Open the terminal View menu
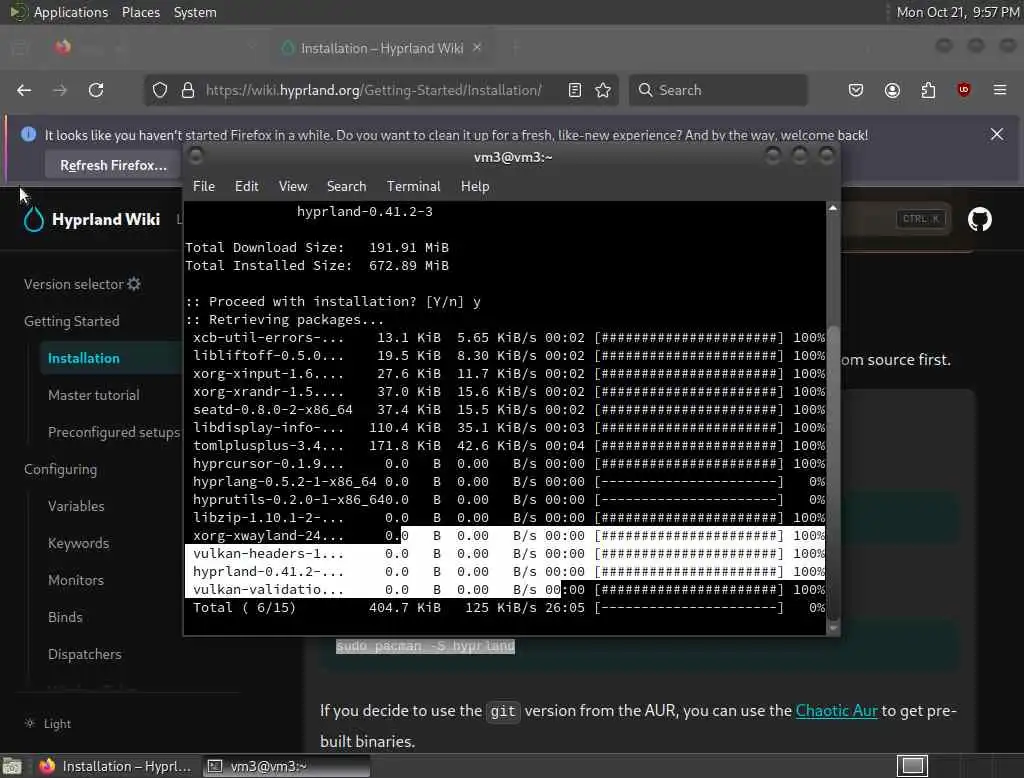The width and height of the screenshot is (1024, 778). [x=293, y=186]
